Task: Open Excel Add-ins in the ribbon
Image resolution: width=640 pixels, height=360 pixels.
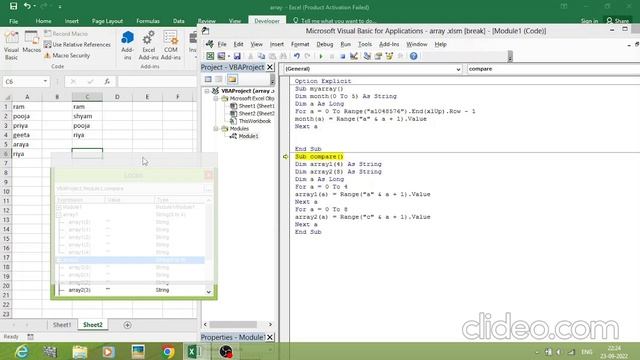Action: [x=149, y=46]
